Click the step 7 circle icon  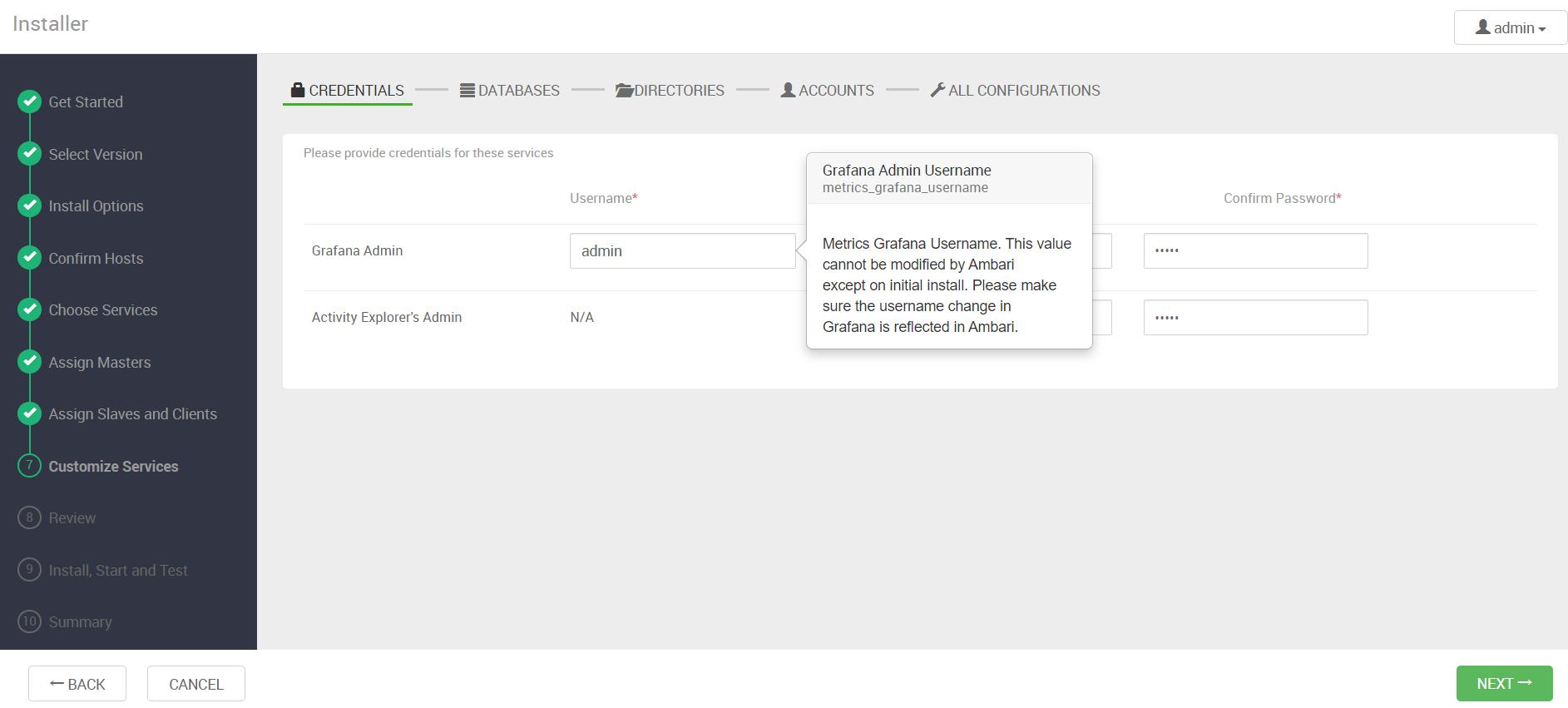pyautogui.click(x=30, y=466)
